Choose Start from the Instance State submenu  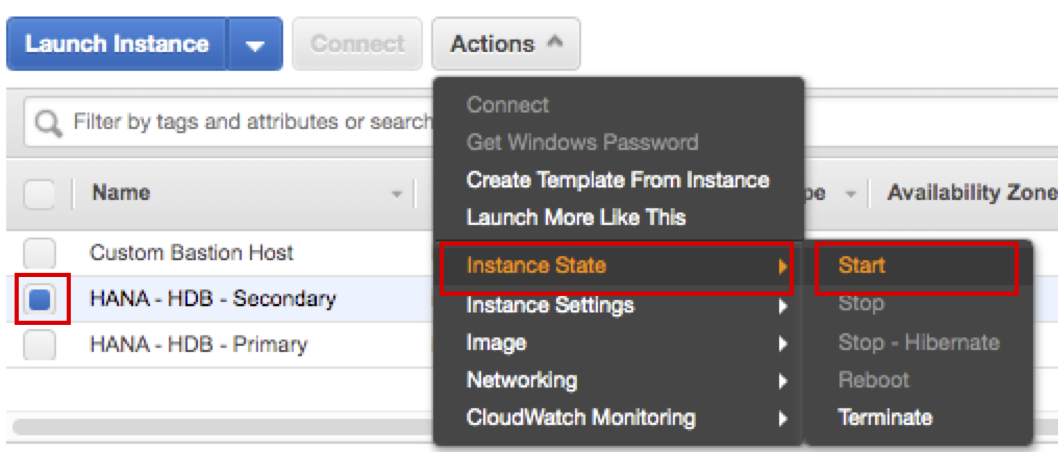[862, 266]
